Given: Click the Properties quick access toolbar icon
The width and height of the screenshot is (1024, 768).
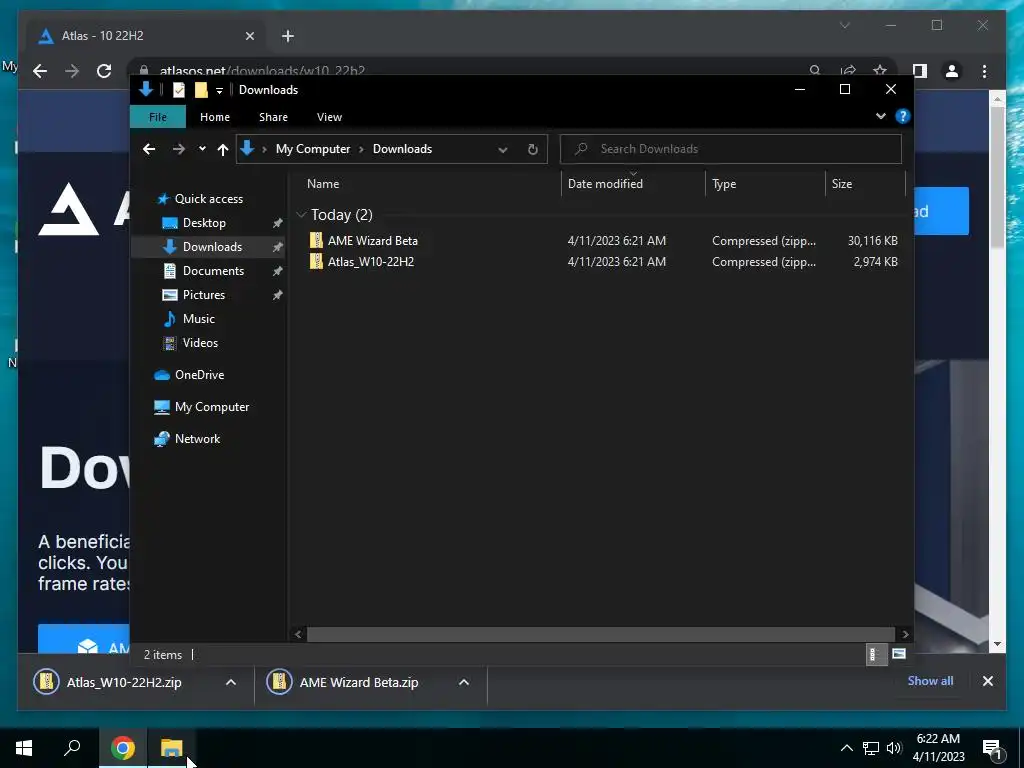Looking at the screenshot, I should pos(179,90).
